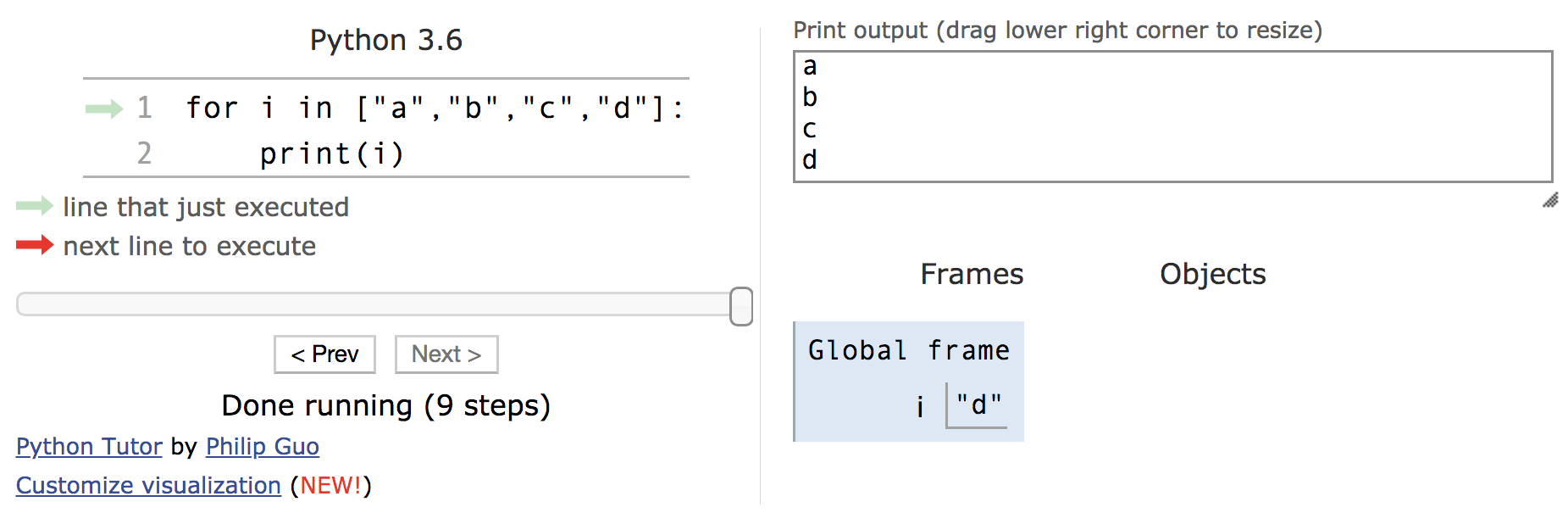1568x513 pixels.
Task: Click the resize handle of print output box
Action: [1550, 201]
